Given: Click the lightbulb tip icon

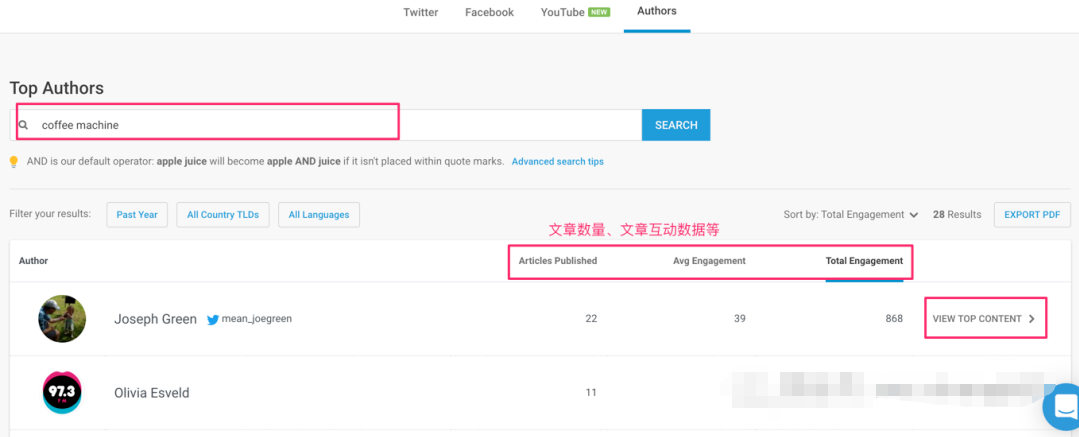Looking at the screenshot, I should (14, 161).
